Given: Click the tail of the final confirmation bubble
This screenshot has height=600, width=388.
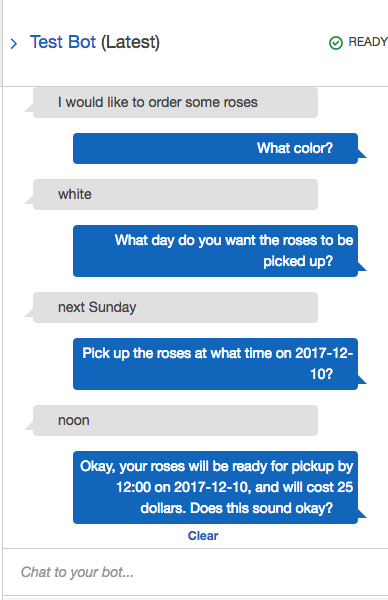Looking at the screenshot, I should 362,514.
